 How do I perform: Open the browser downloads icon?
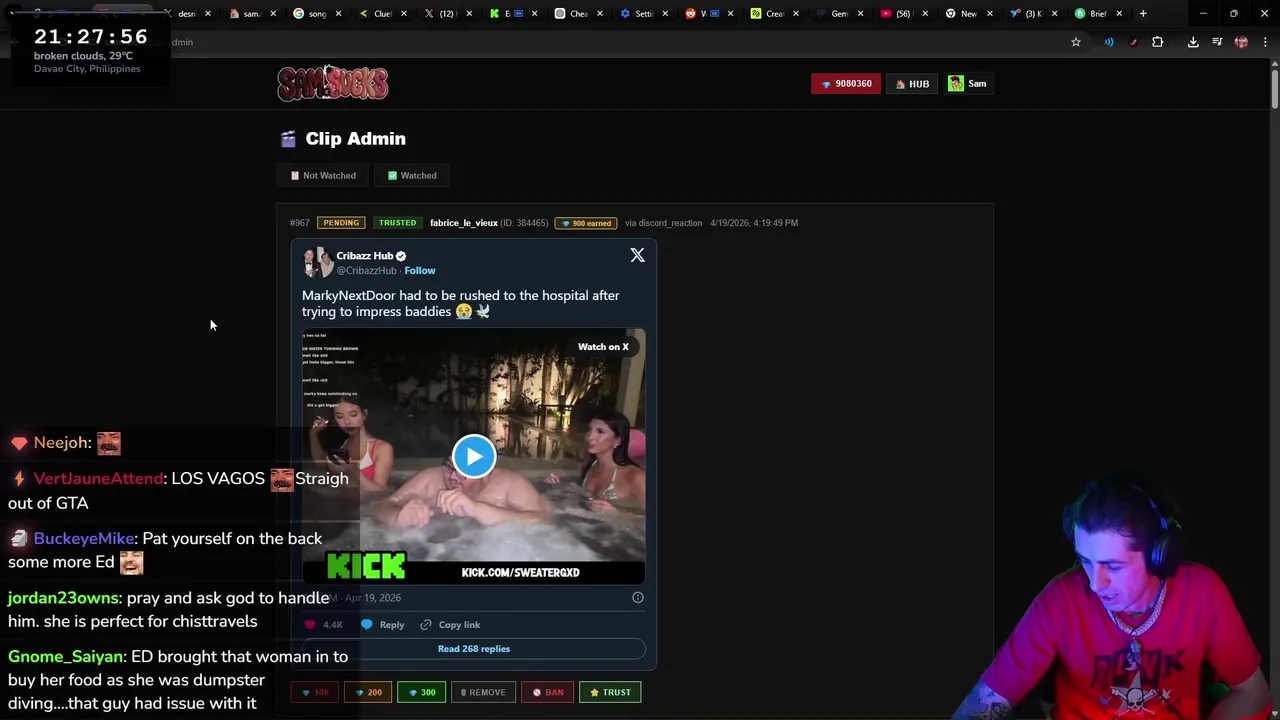click(1193, 42)
